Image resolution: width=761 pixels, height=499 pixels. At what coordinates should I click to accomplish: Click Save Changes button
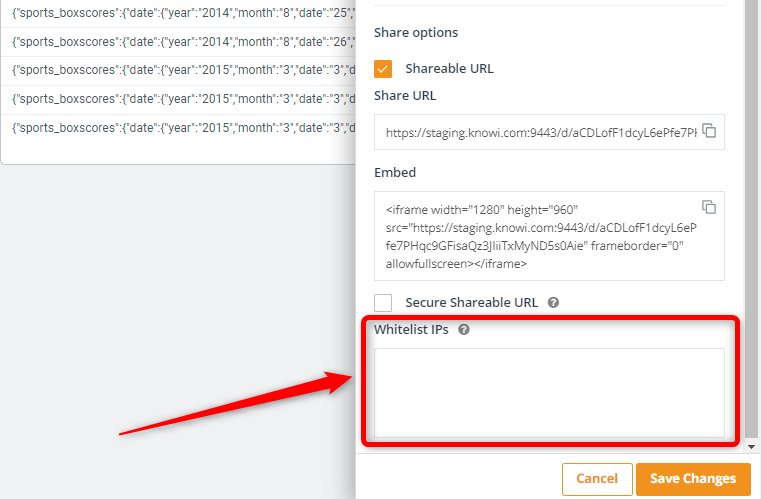[692, 479]
